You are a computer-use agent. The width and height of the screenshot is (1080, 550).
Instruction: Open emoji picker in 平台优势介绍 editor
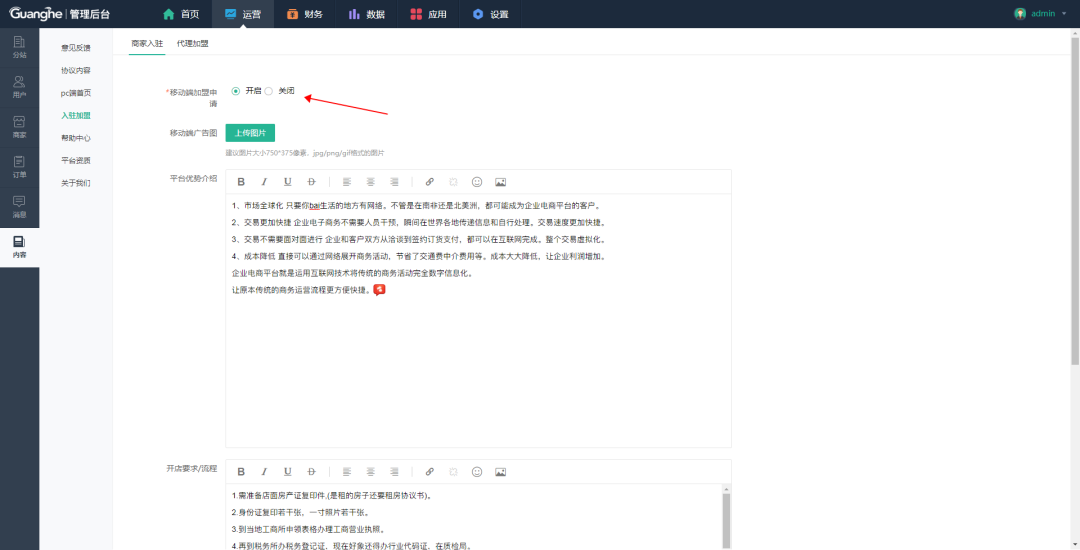point(477,182)
